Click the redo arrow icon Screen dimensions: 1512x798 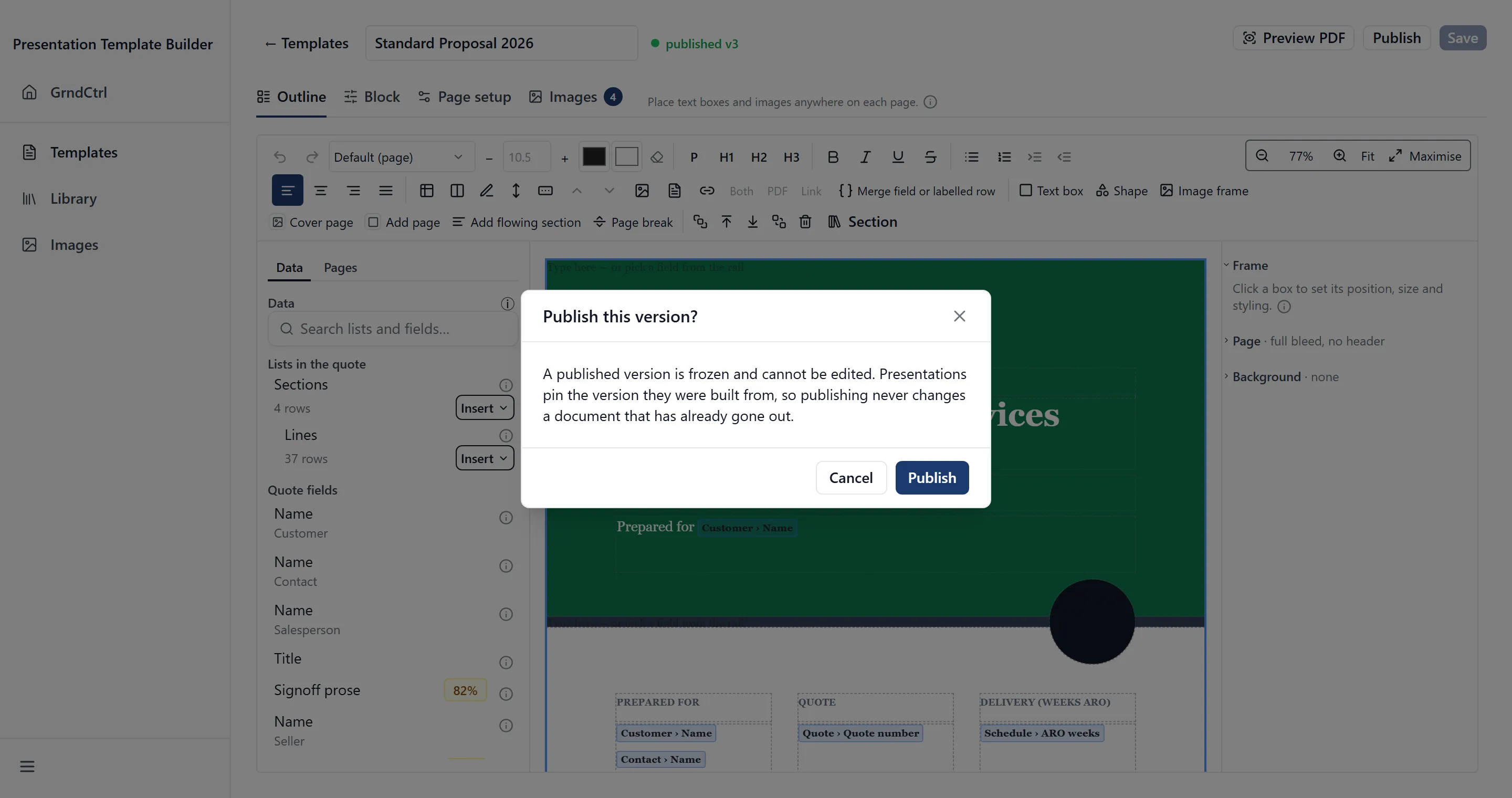tap(312, 156)
